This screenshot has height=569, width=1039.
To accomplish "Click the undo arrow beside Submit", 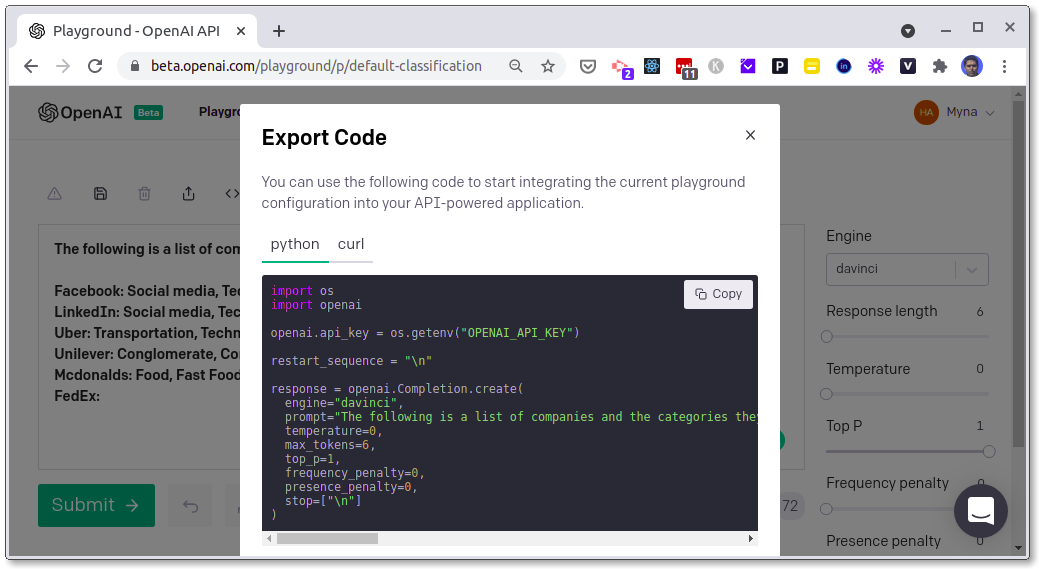I will pyautogui.click(x=190, y=507).
